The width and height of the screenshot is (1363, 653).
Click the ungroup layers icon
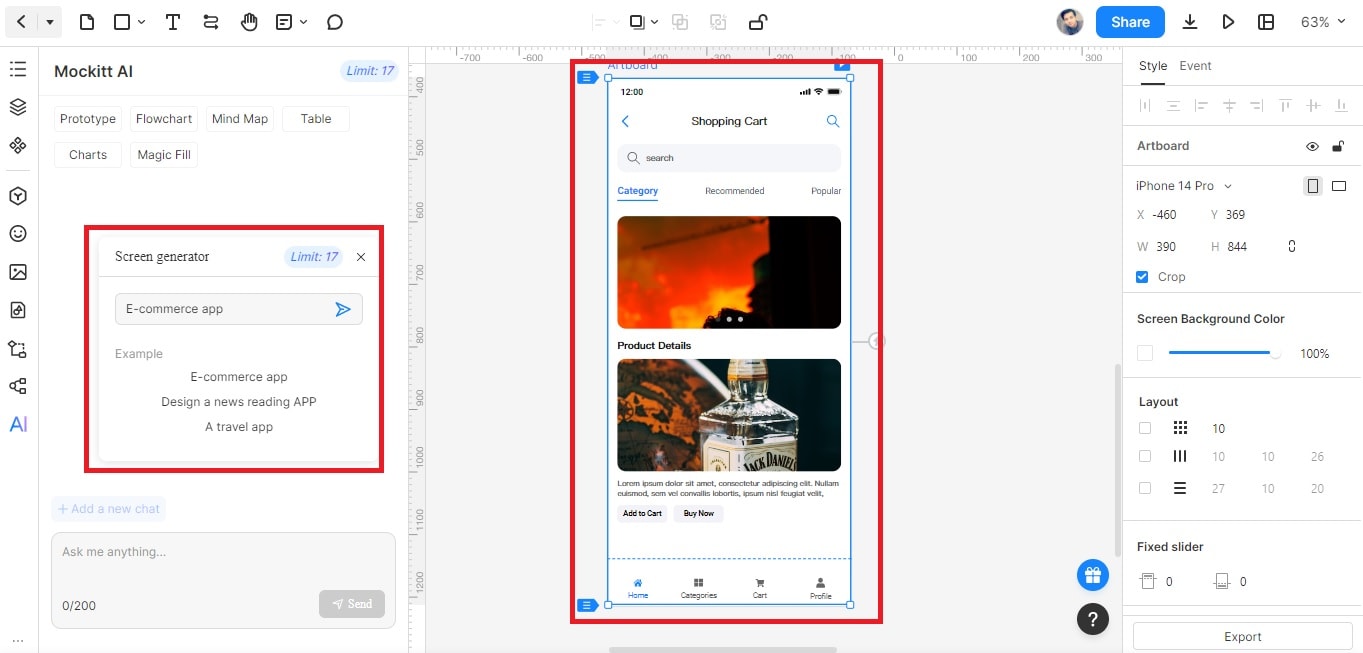[x=717, y=21]
